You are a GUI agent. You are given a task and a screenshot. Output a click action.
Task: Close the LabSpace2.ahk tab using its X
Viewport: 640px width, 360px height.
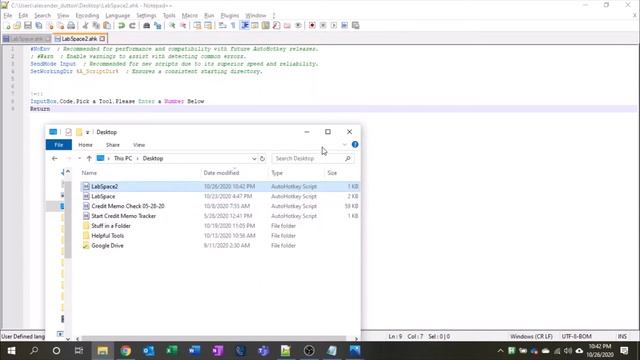point(102,39)
